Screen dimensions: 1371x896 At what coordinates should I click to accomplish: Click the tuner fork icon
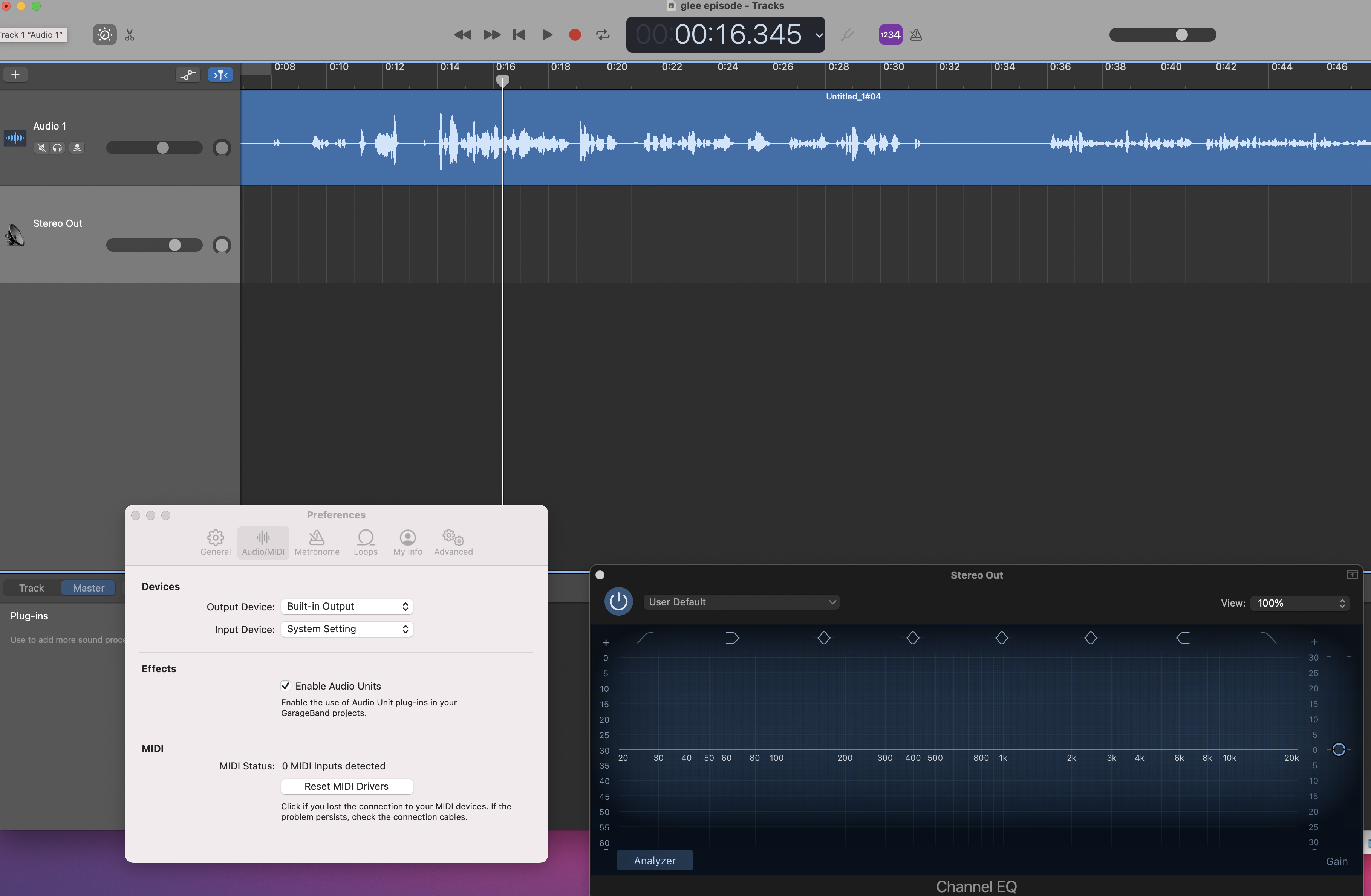[x=847, y=35]
